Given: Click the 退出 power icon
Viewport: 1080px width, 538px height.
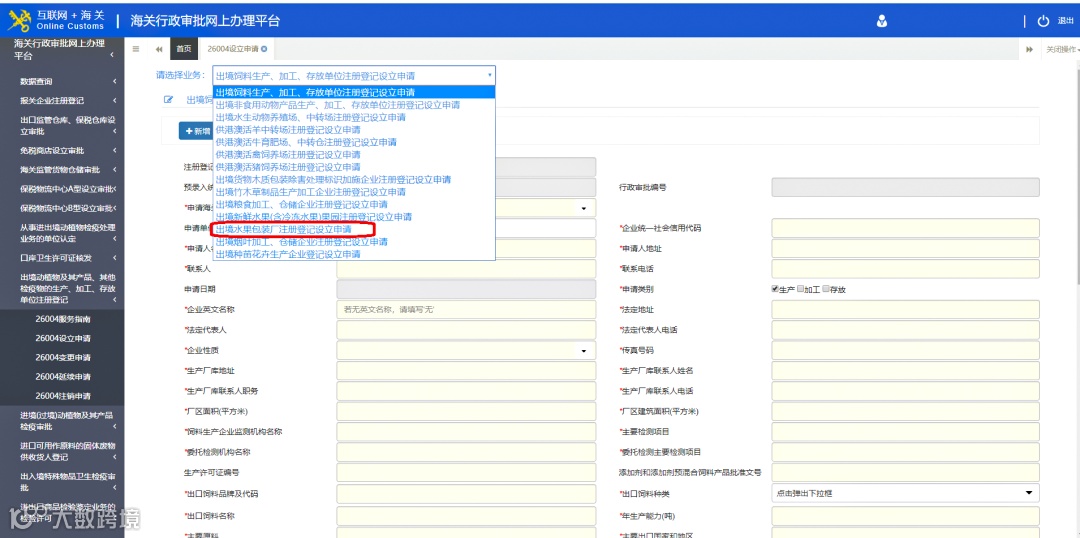Looking at the screenshot, I should [x=1043, y=21].
